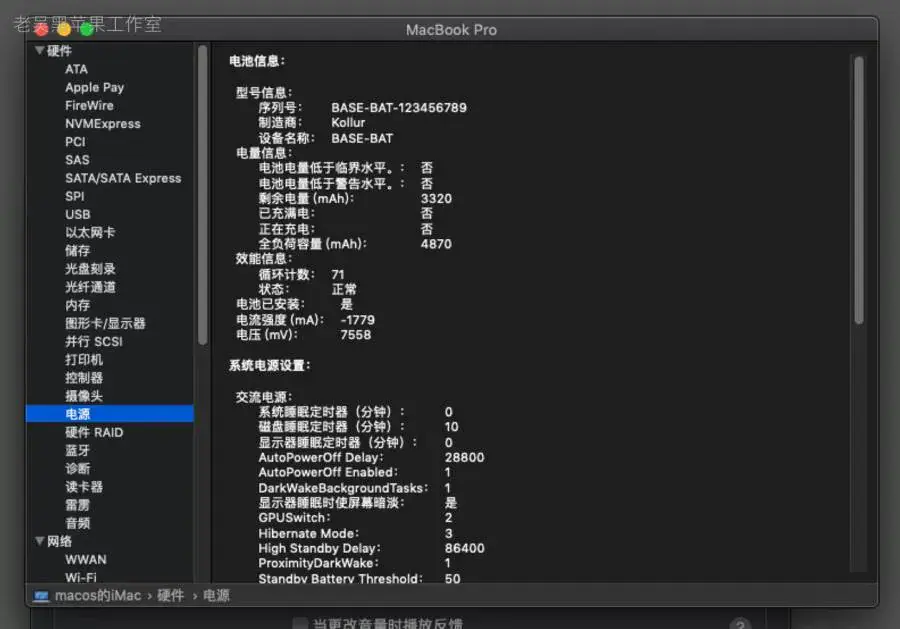Image resolution: width=900 pixels, height=629 pixels.
Task: Select 光纤通道 sidebar item
Action: (90, 287)
